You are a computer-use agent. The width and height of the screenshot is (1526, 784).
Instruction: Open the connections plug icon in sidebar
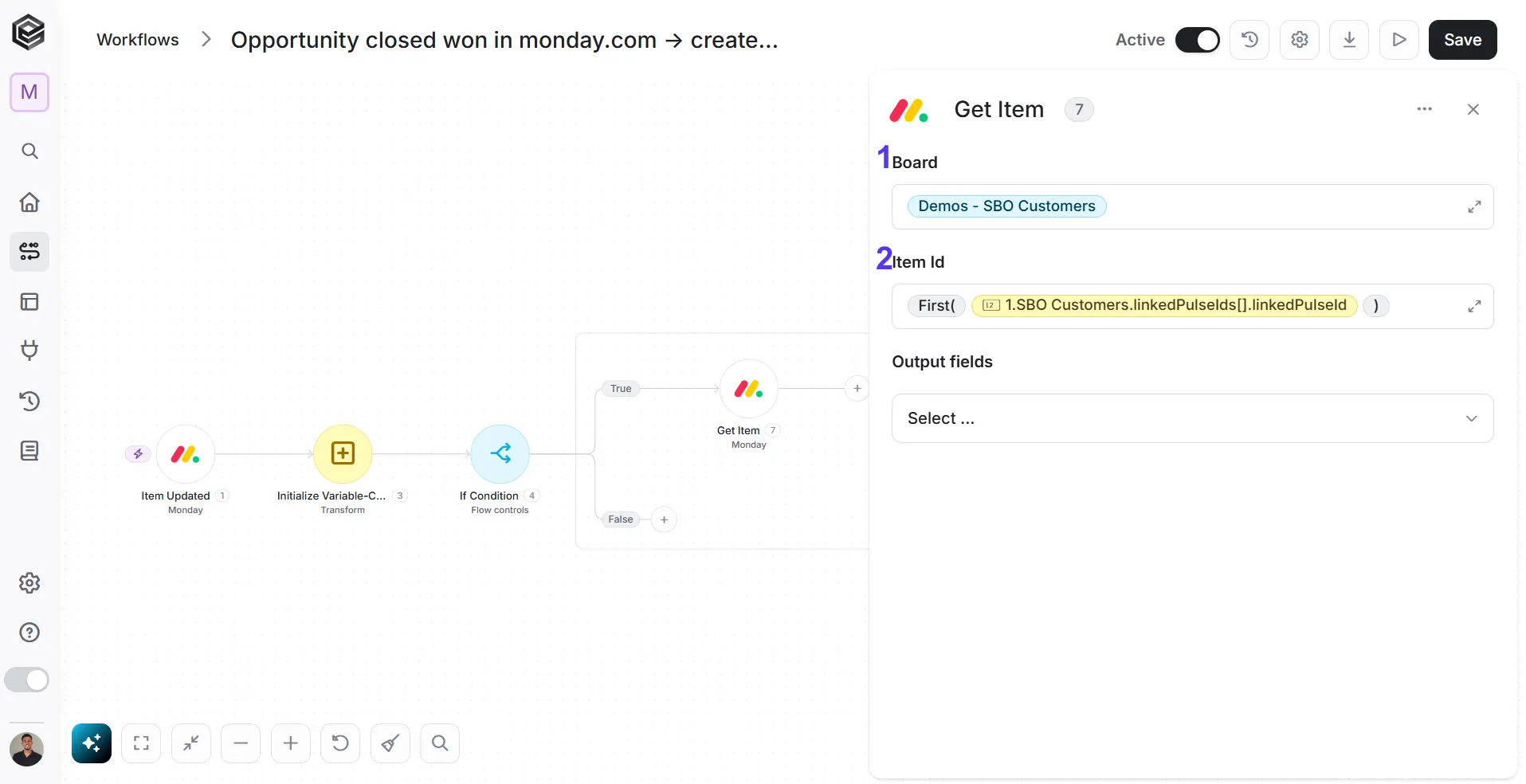coord(29,351)
